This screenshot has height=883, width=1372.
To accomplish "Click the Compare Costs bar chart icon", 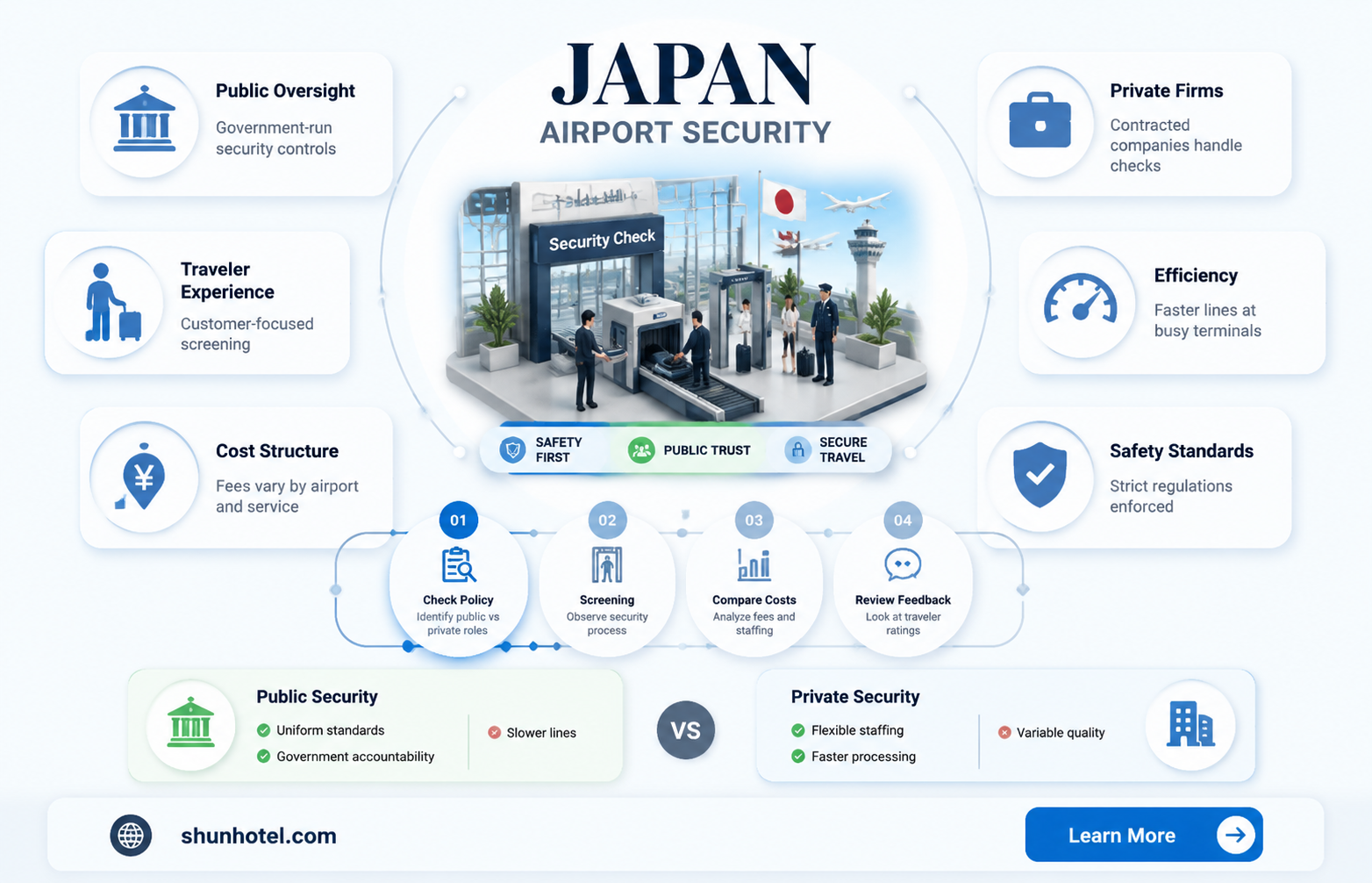I will (754, 564).
